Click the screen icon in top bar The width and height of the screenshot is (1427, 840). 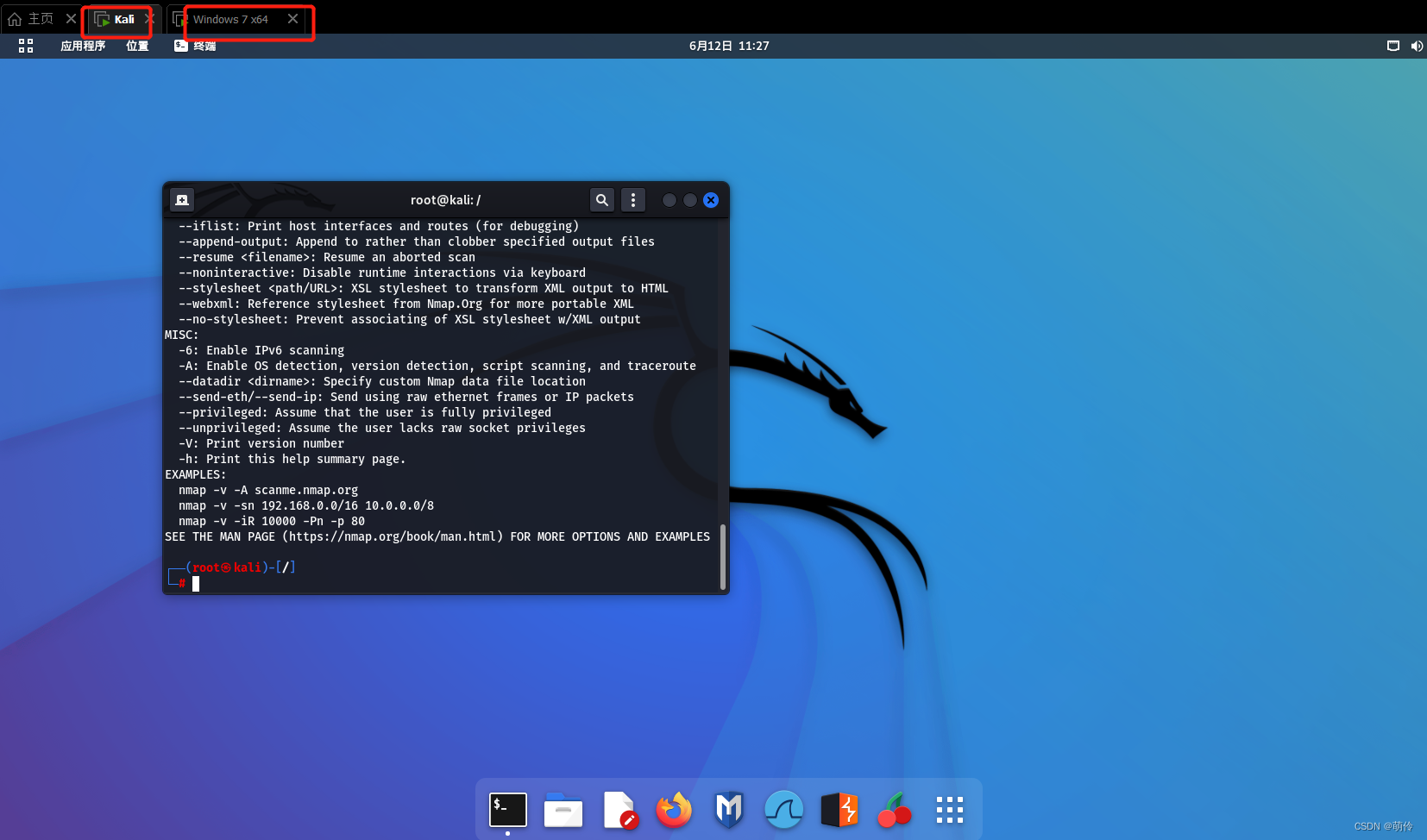tap(1393, 46)
